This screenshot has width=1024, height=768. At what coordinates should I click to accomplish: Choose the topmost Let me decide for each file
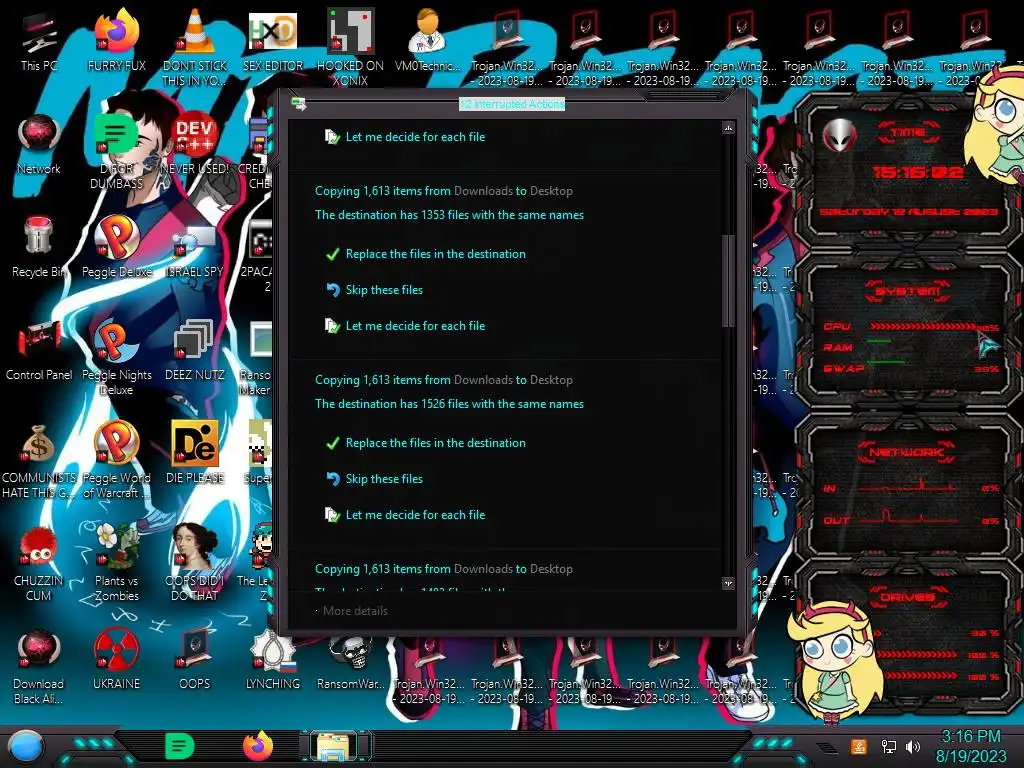[x=405, y=137]
